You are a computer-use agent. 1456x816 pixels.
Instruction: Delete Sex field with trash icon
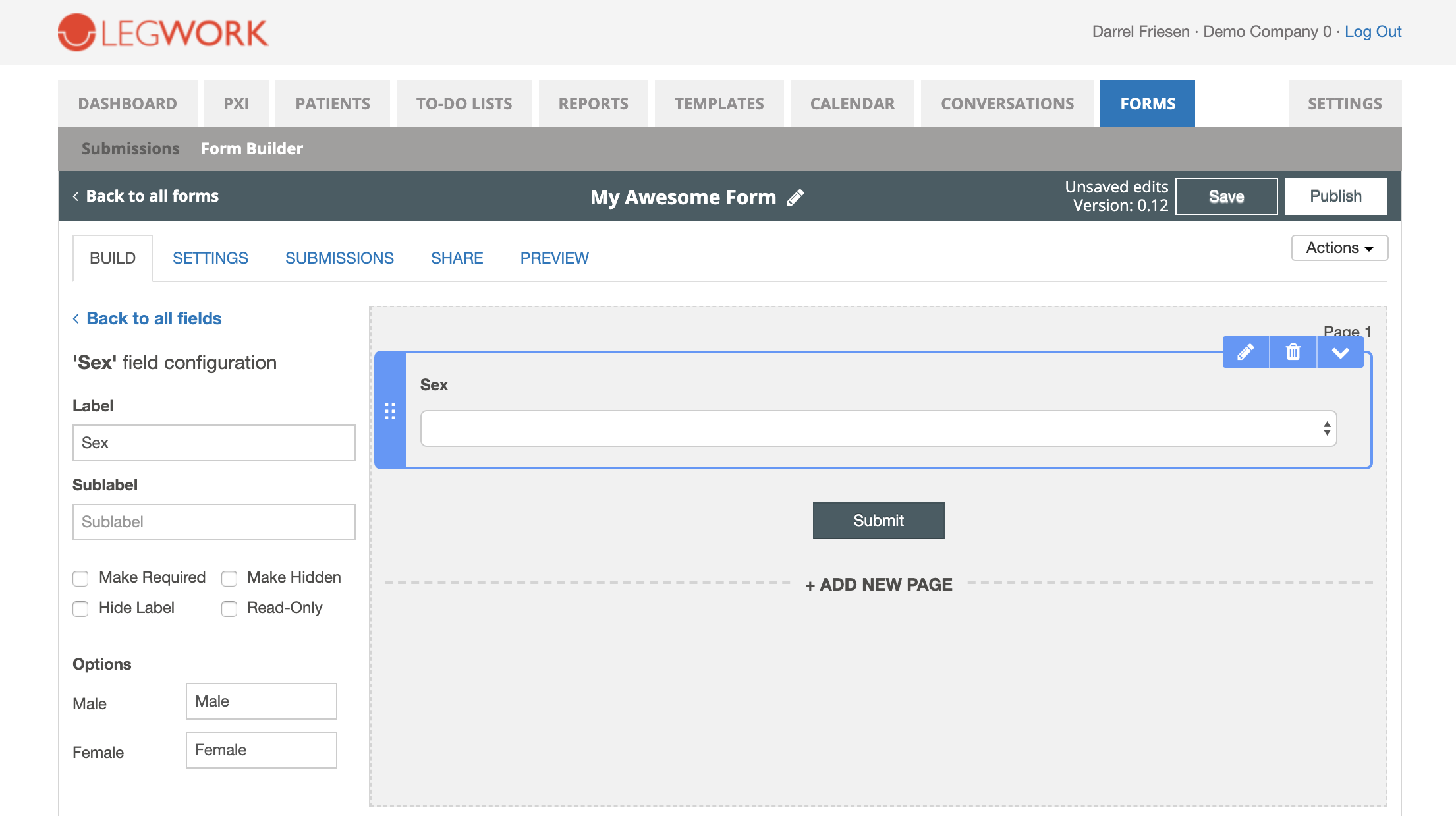pyautogui.click(x=1293, y=353)
